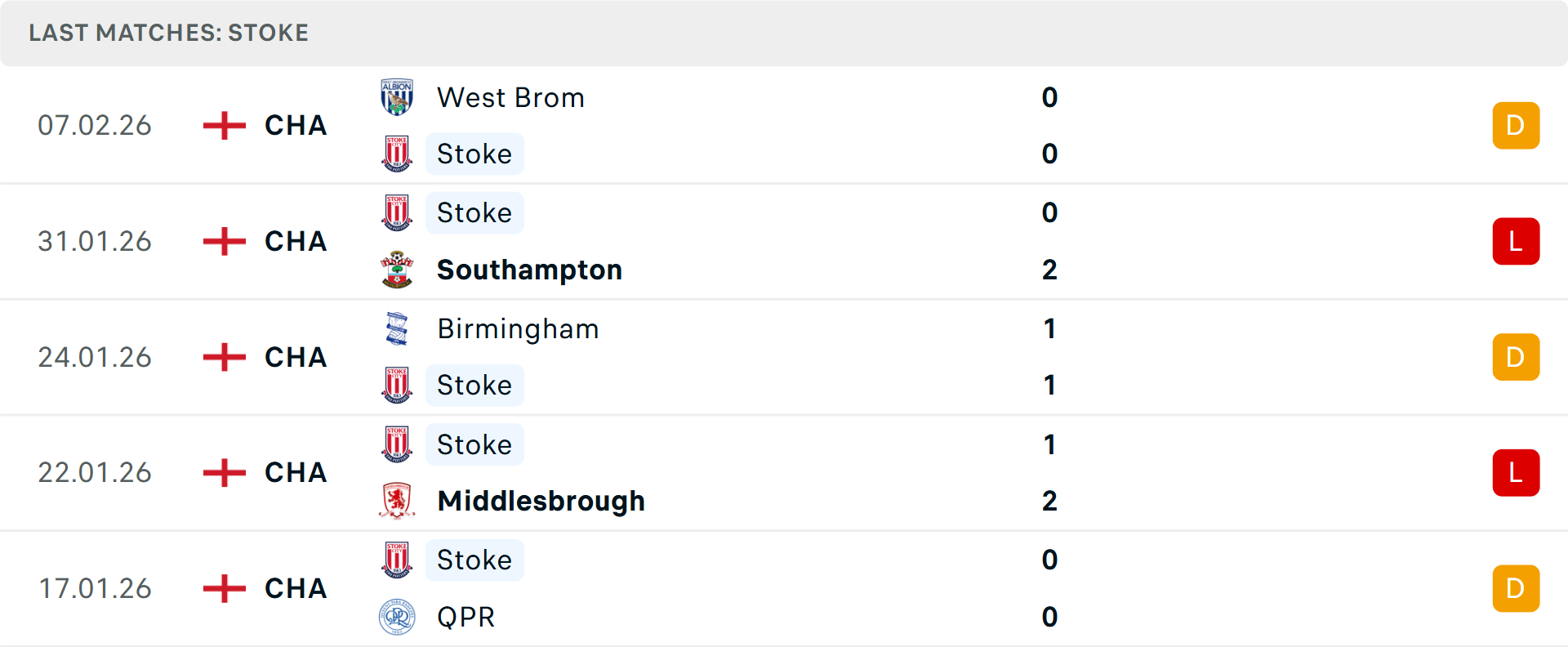The width and height of the screenshot is (1568, 647).
Task: Expand the Stoke vs Middlesbrough match row
Action: pyautogui.click(x=784, y=472)
